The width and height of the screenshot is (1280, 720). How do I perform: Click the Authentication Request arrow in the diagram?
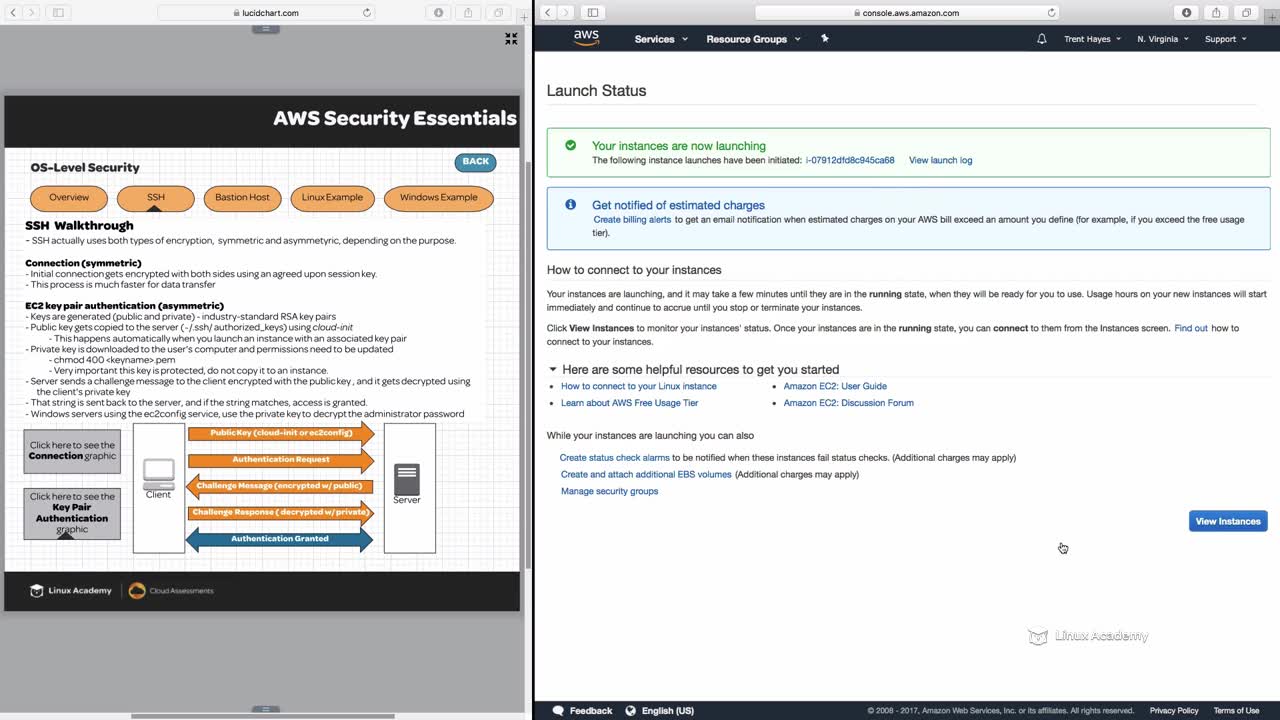pyautogui.click(x=281, y=460)
